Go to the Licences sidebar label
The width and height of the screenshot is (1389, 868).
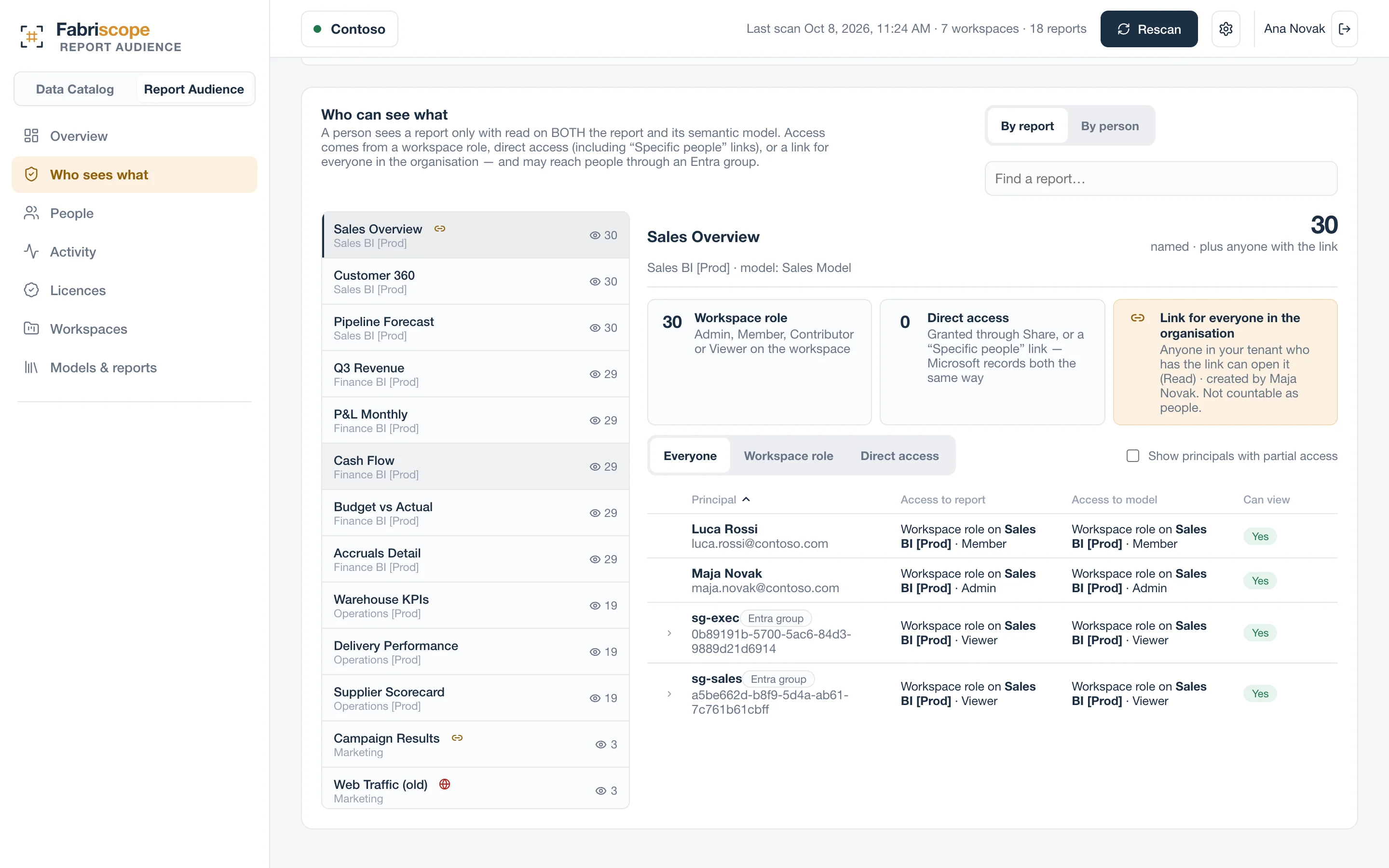point(78,290)
